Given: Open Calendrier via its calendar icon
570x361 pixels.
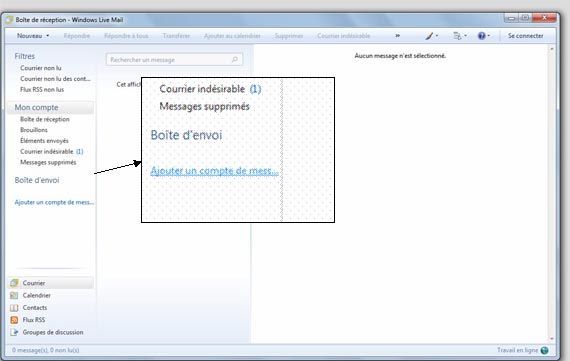Looking at the screenshot, I should click(x=14, y=295).
